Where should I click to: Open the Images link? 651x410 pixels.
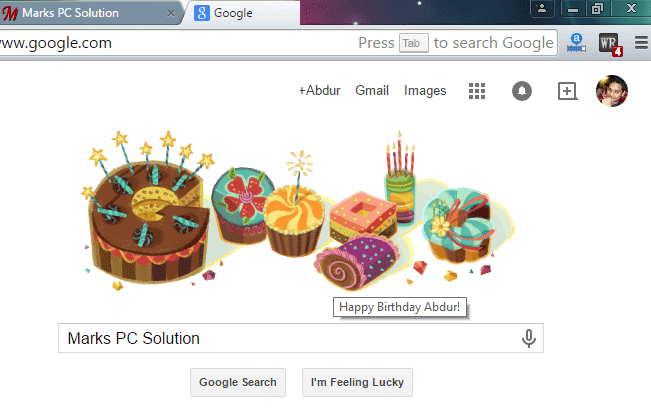pyautogui.click(x=425, y=91)
